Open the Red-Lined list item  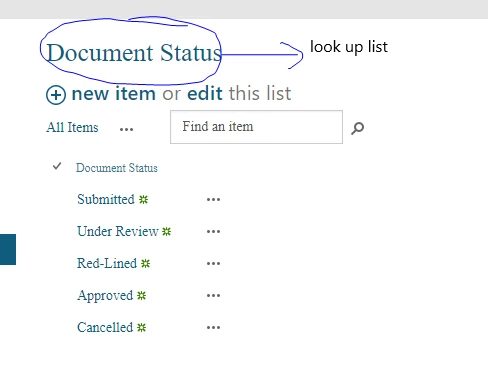[107, 263]
